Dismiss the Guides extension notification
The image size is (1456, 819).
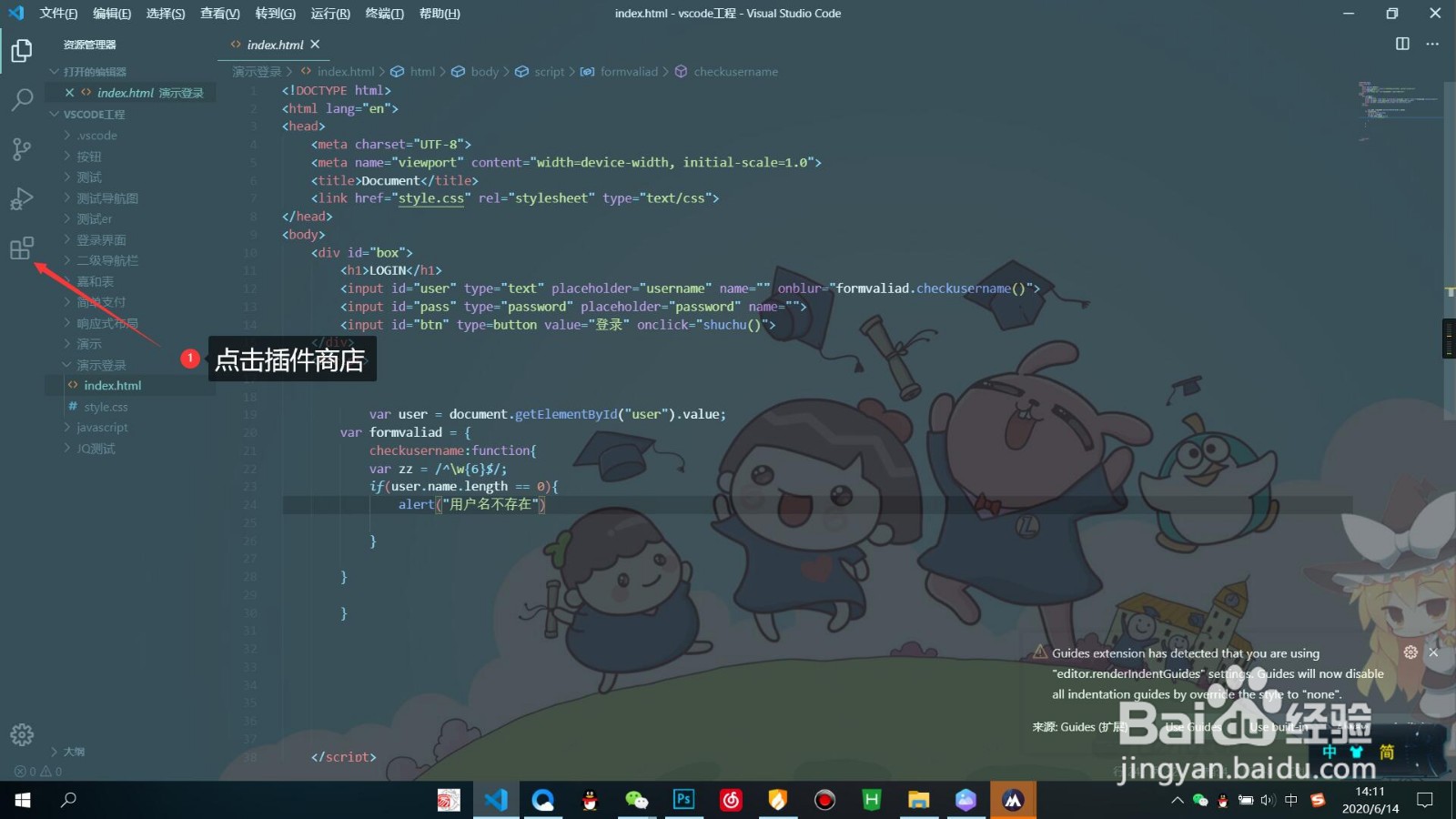point(1433,652)
